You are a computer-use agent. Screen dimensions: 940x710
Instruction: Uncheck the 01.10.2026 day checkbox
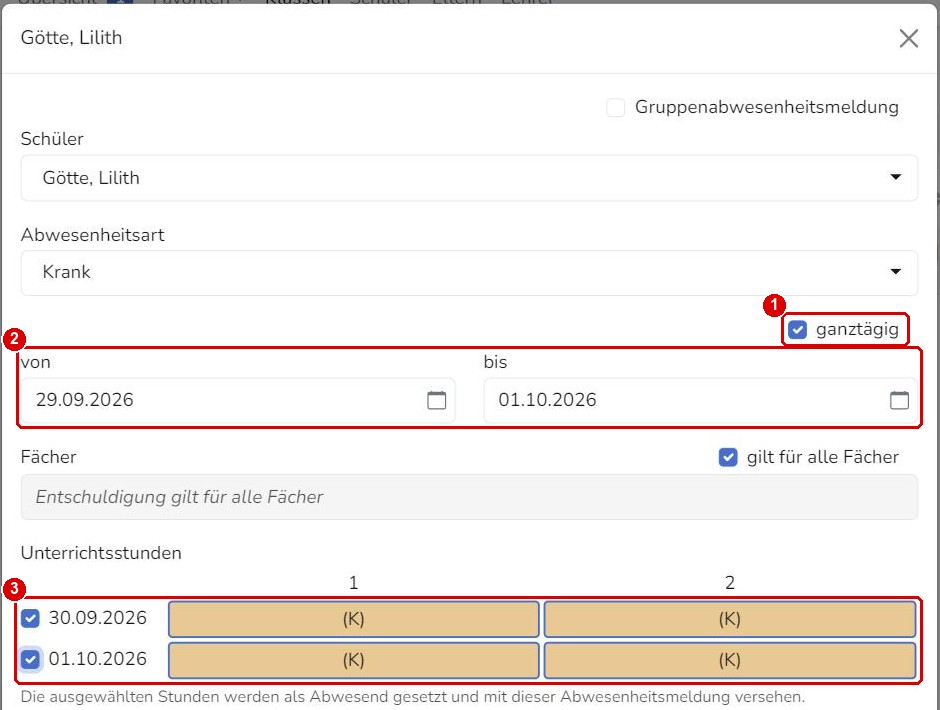30,660
